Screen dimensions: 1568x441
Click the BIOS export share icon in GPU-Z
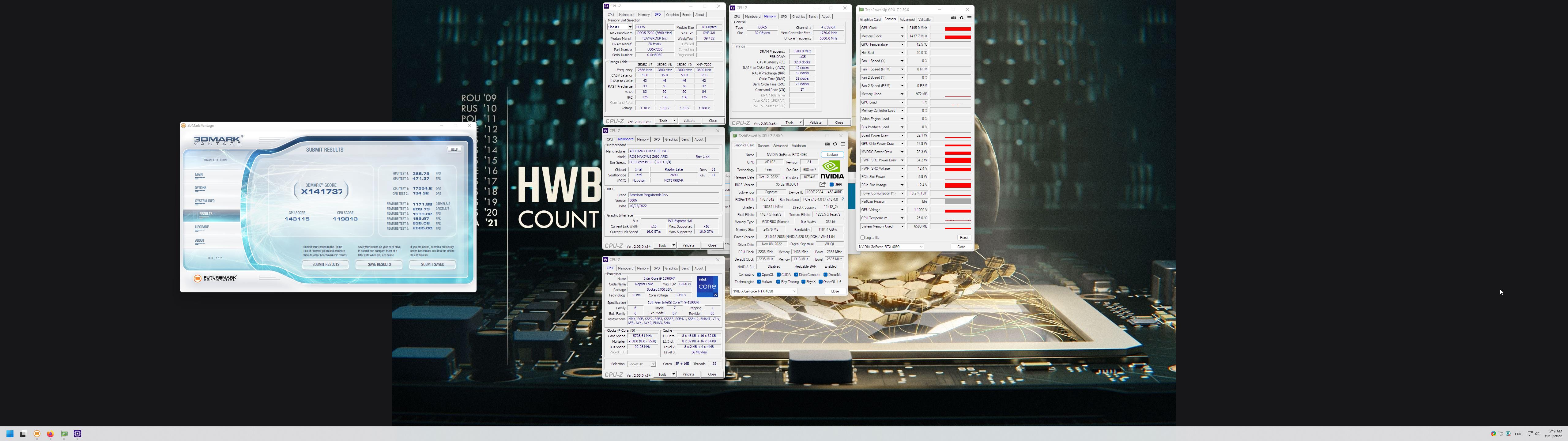point(822,185)
